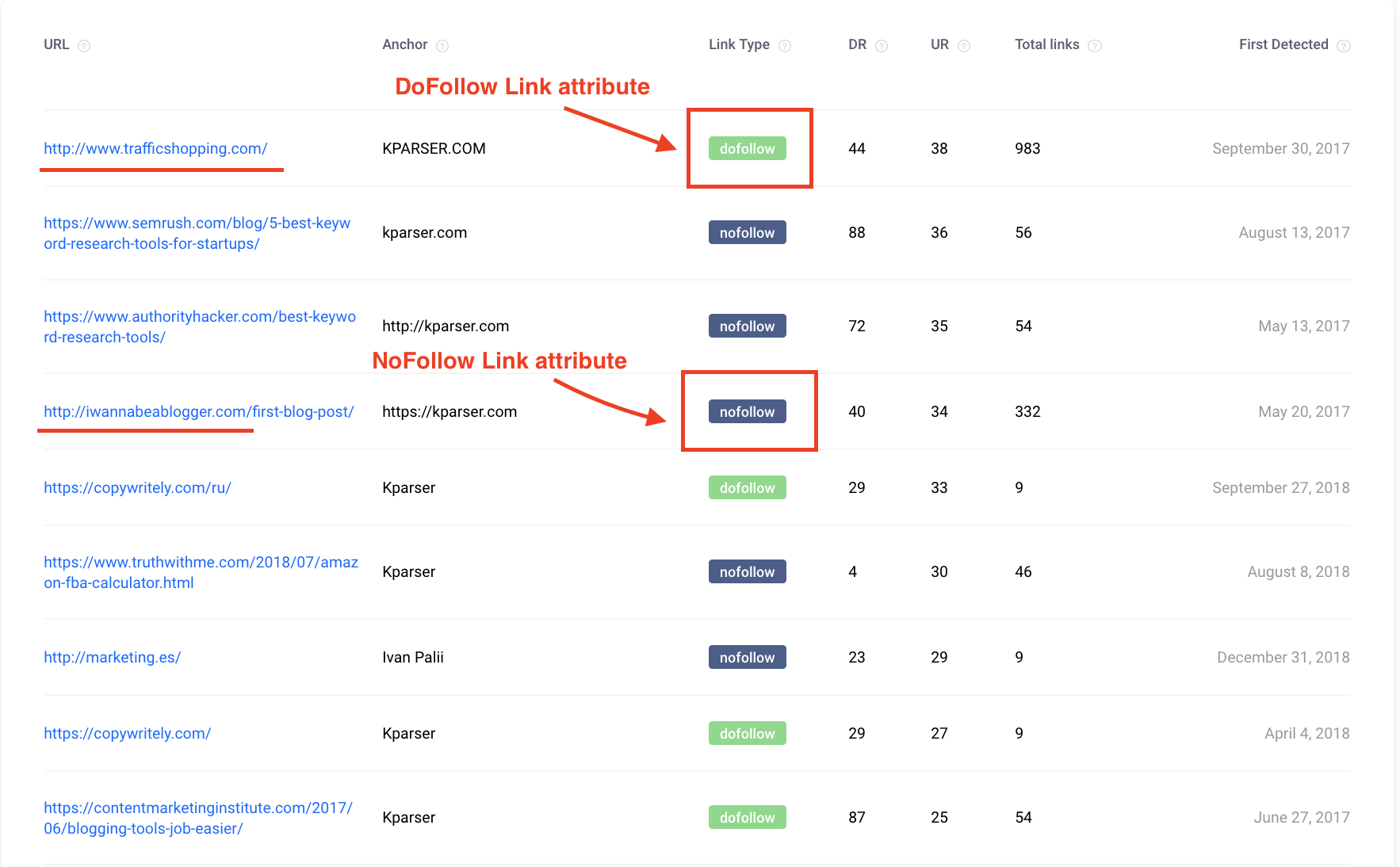Click the help icon next to Link Type

785,46
